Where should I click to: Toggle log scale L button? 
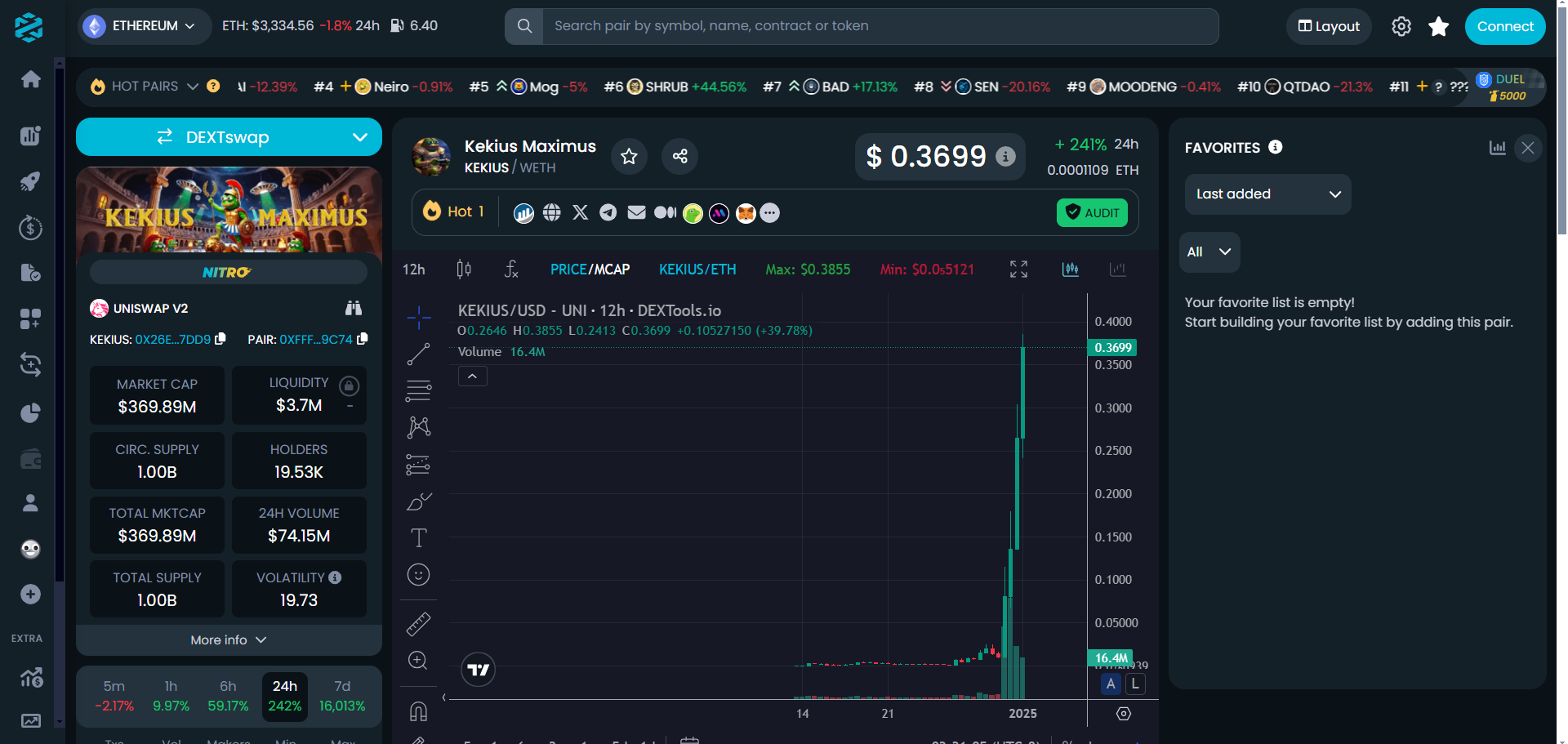[1135, 684]
